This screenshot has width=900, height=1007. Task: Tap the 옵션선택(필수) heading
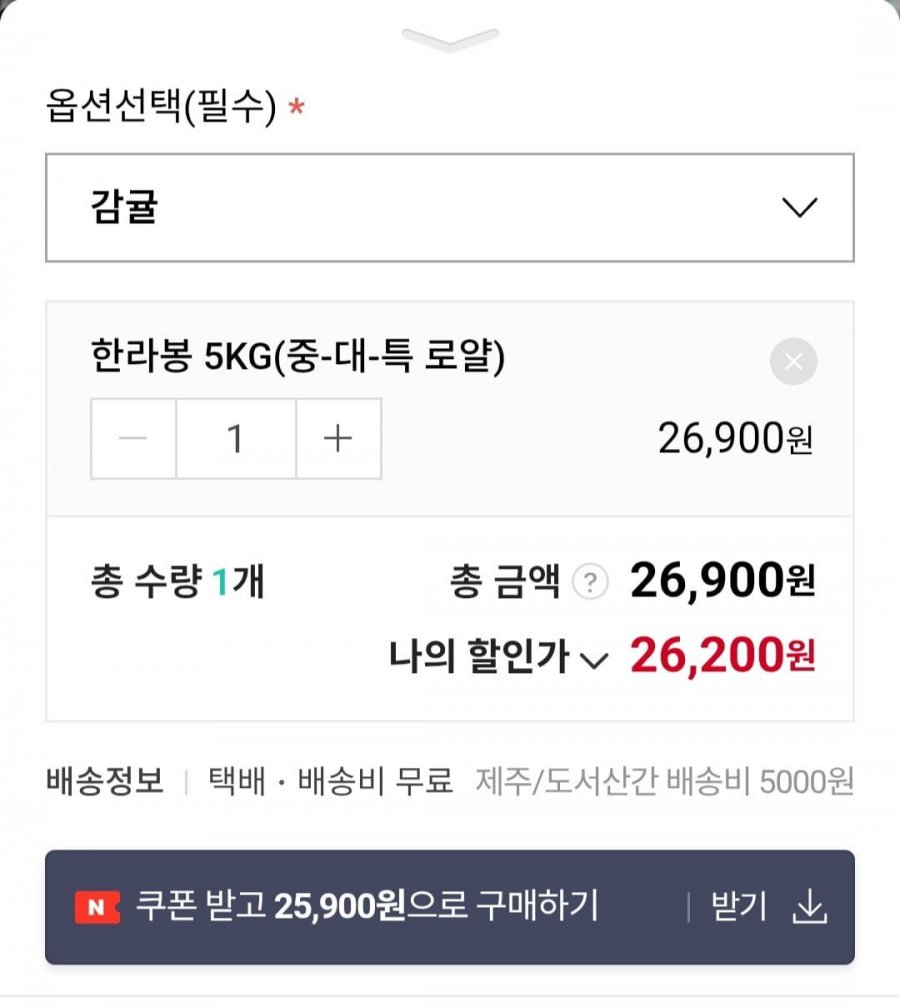[x=160, y=107]
